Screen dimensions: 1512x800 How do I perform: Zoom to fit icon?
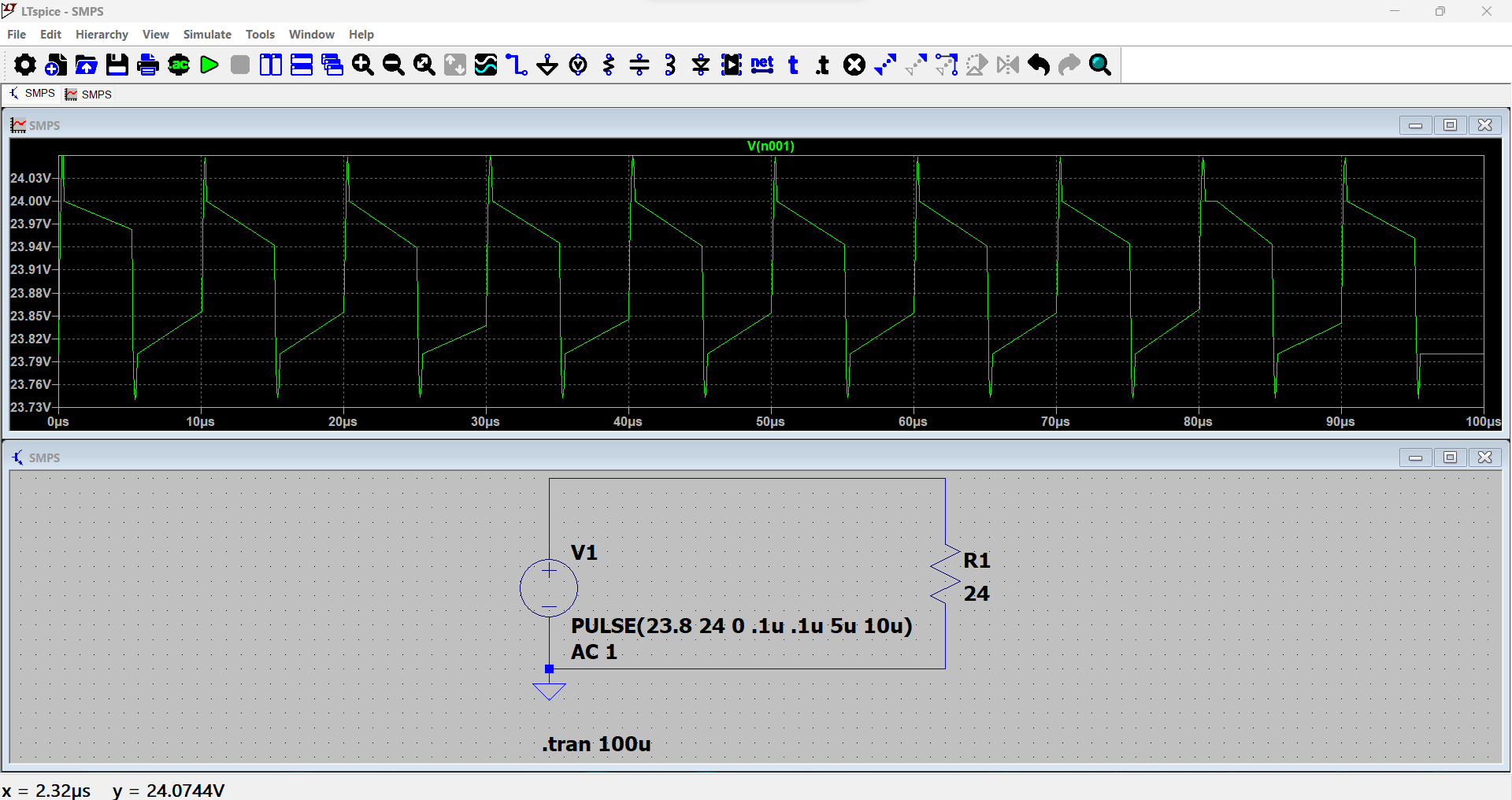[424, 65]
